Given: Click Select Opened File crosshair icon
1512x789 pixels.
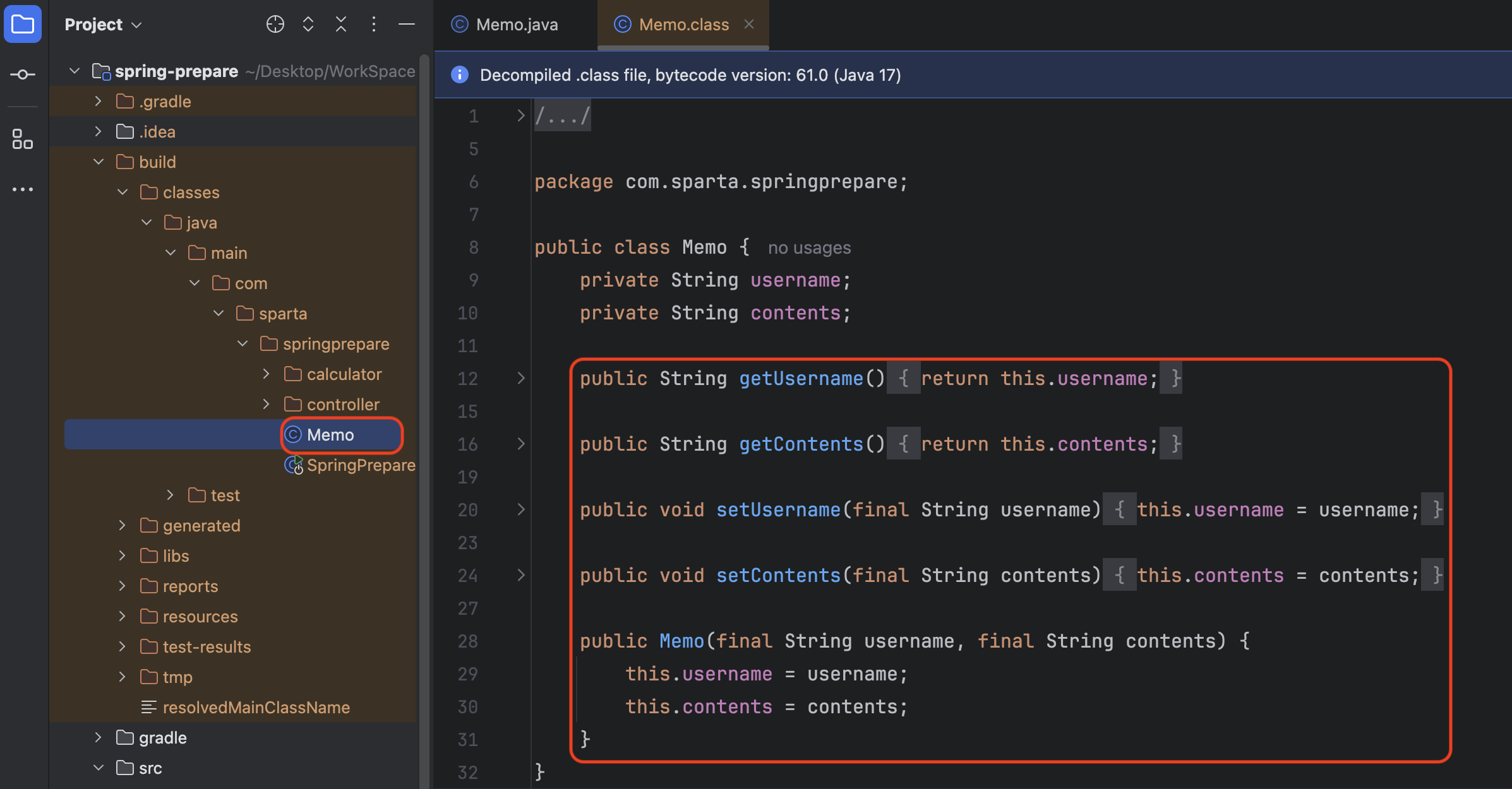Looking at the screenshot, I should click(x=275, y=25).
